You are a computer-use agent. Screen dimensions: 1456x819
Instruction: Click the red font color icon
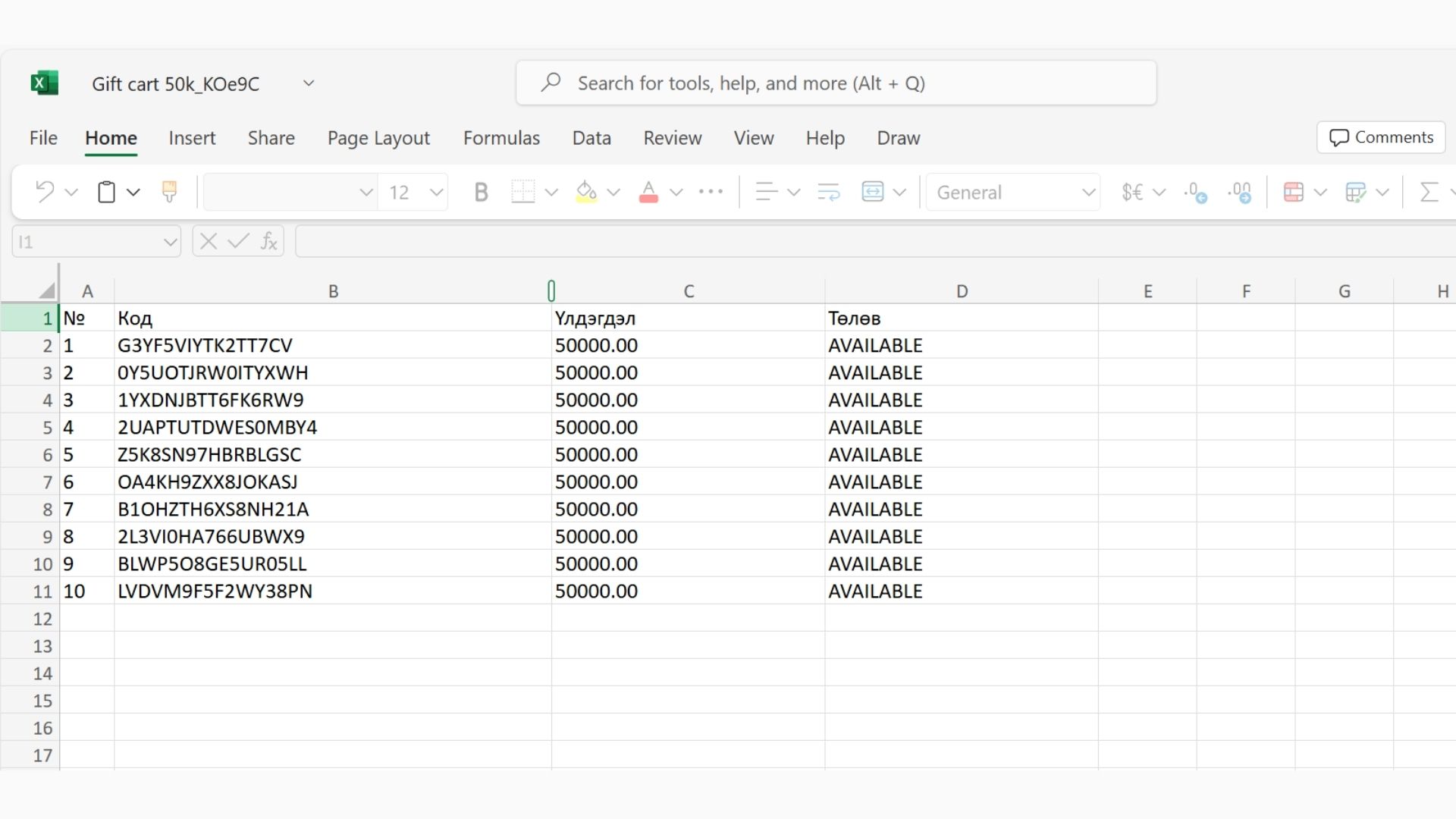click(648, 192)
